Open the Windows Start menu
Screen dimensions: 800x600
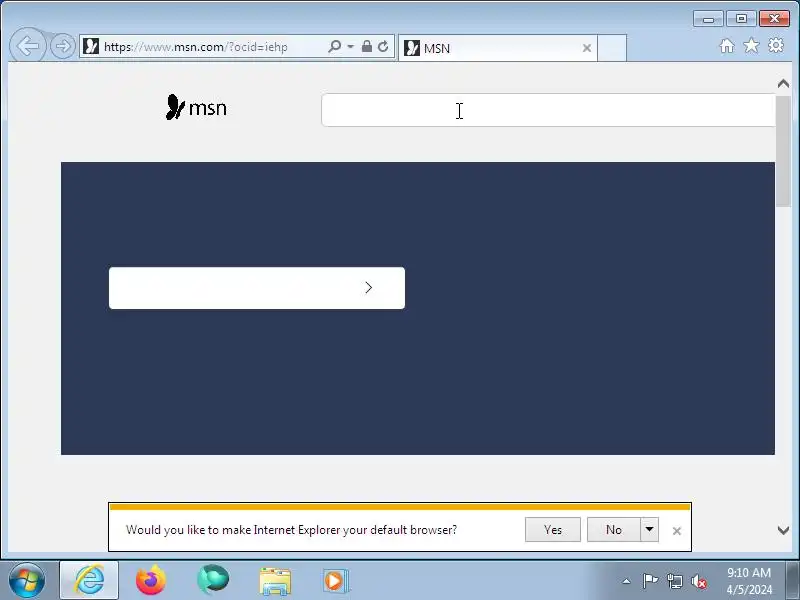(x=27, y=581)
